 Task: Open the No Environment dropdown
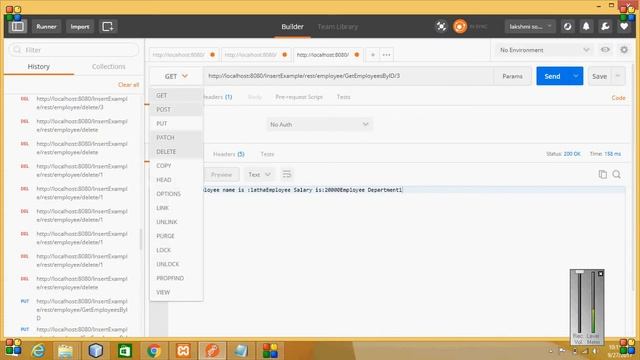click(544, 50)
